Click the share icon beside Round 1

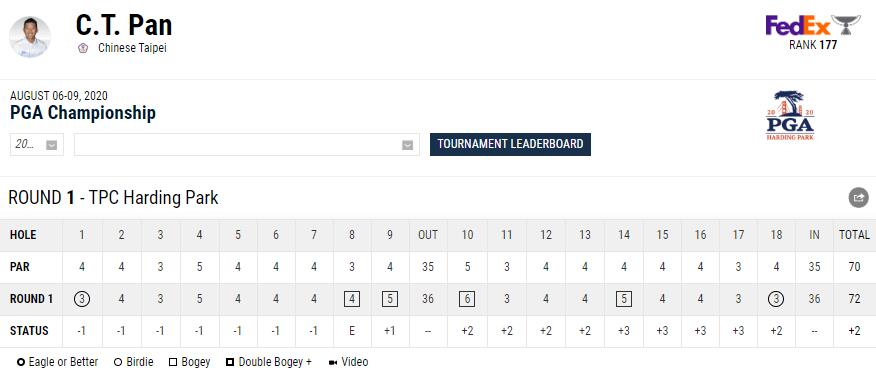[858, 198]
